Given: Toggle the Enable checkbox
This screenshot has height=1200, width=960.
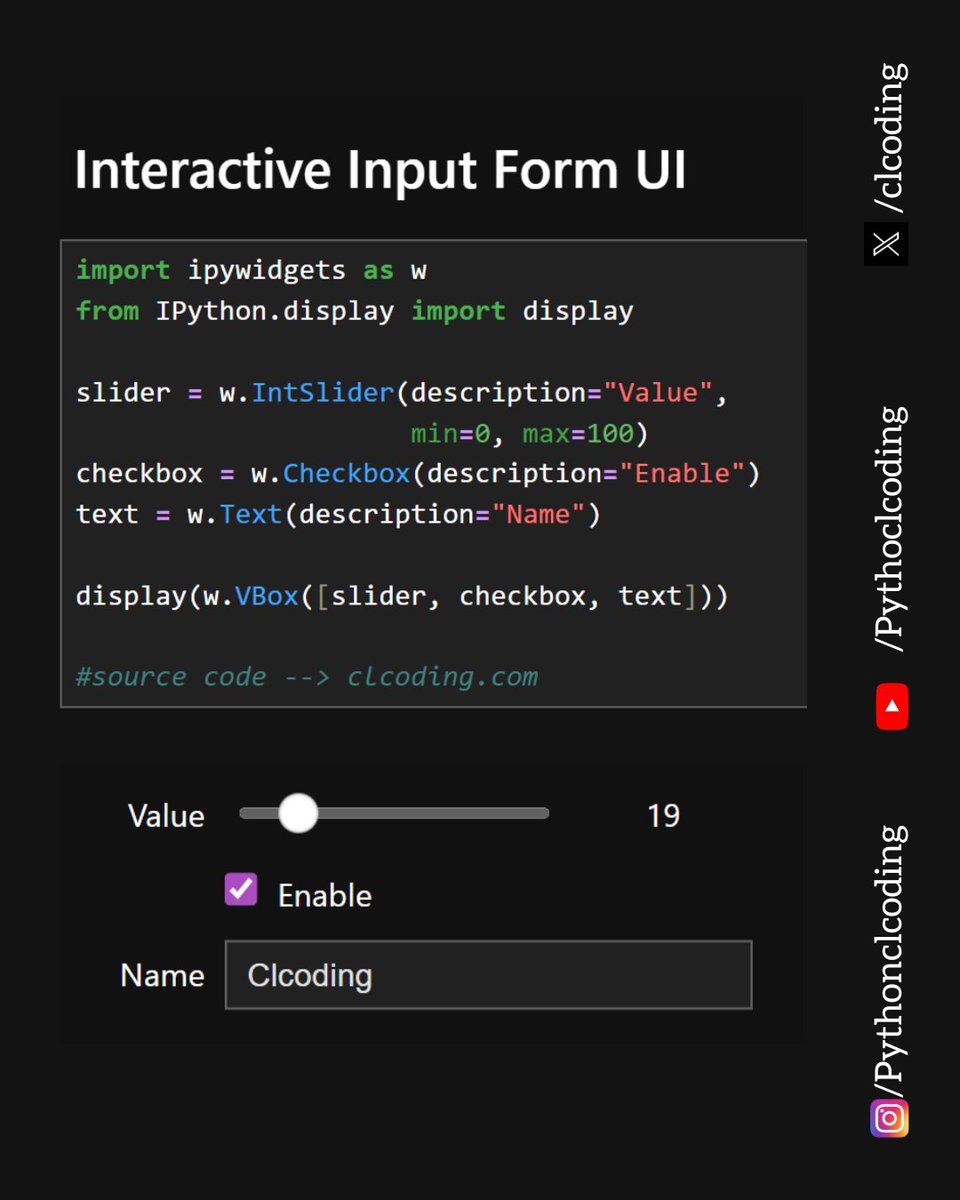Looking at the screenshot, I should [x=241, y=888].
